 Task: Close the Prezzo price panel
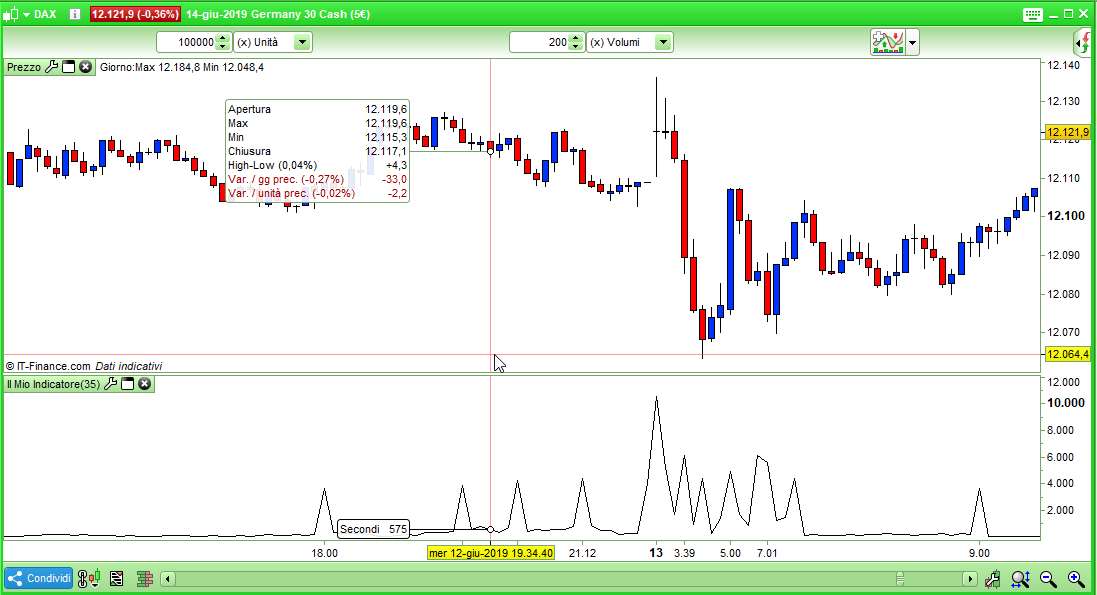click(85, 67)
